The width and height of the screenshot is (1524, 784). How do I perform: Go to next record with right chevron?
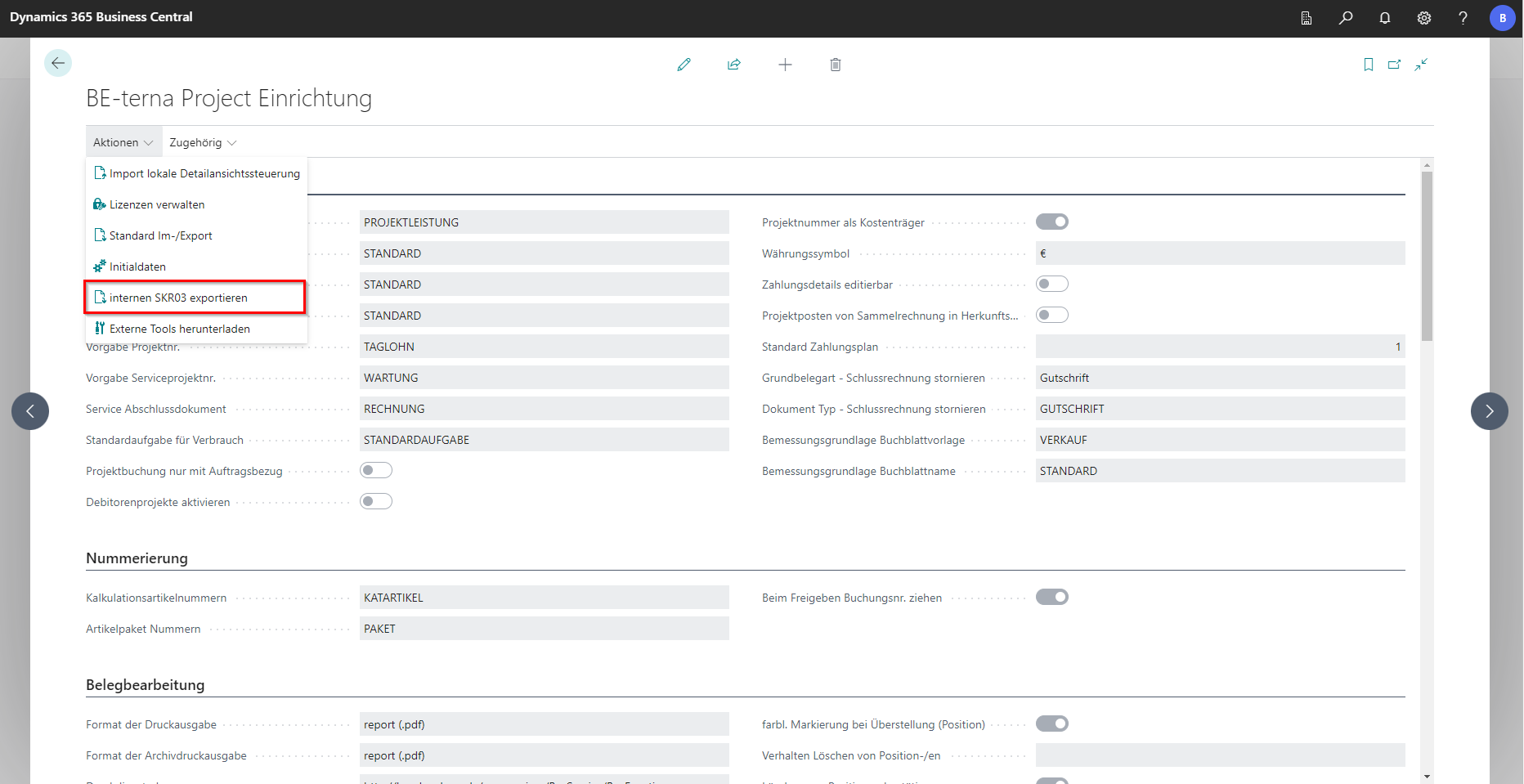pyautogui.click(x=1489, y=411)
